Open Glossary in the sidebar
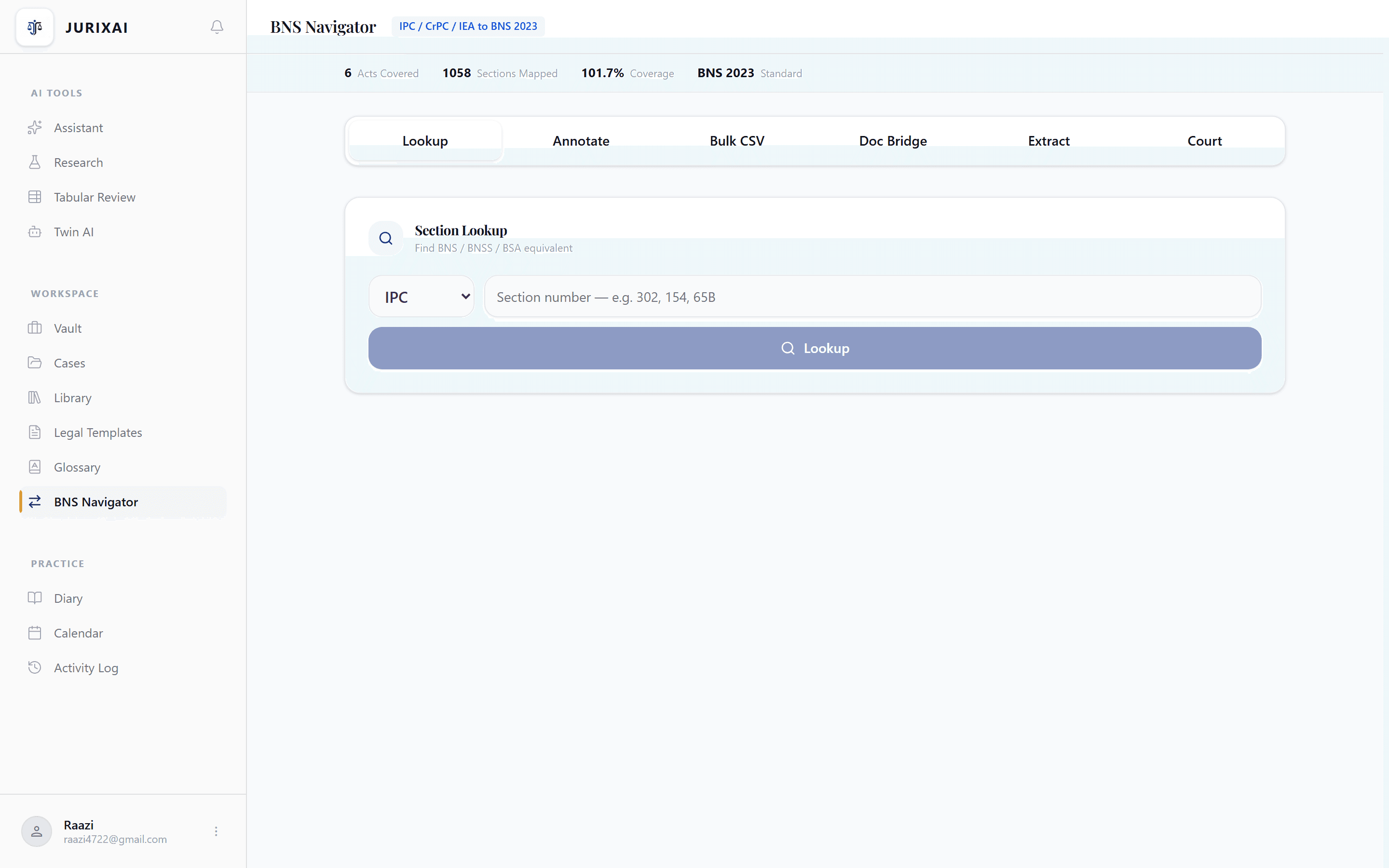This screenshot has width=1389, height=868. [x=123, y=467]
